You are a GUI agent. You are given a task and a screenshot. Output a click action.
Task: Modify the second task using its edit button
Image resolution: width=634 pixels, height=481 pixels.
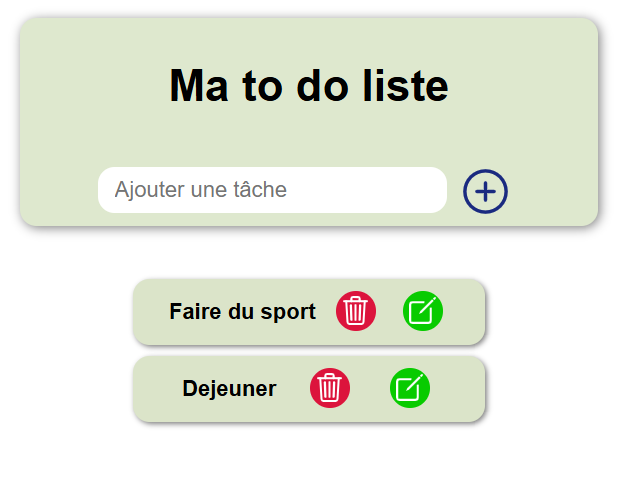pyautogui.click(x=410, y=388)
